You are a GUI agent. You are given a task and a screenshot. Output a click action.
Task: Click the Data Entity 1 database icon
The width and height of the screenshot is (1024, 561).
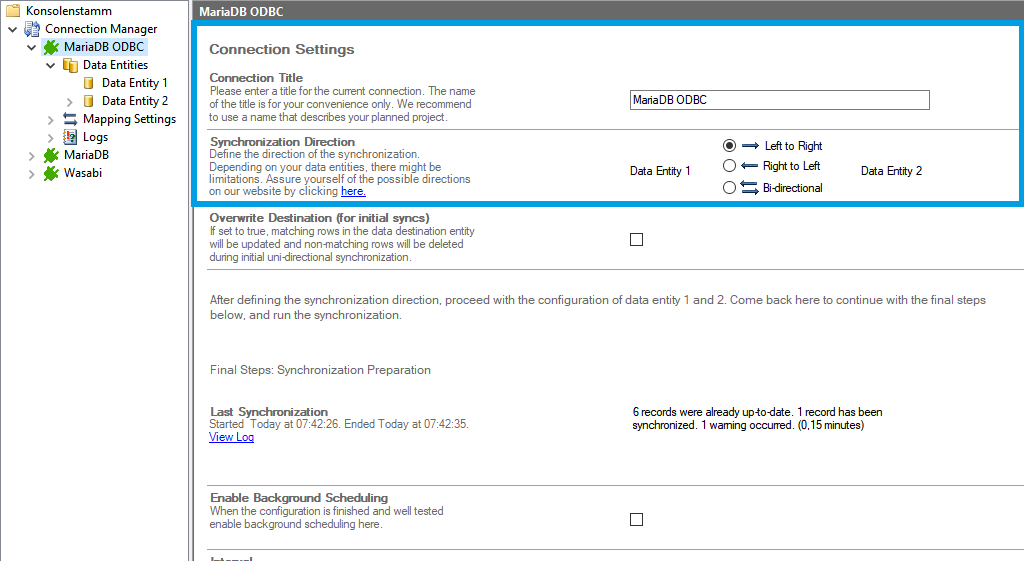[x=89, y=83]
